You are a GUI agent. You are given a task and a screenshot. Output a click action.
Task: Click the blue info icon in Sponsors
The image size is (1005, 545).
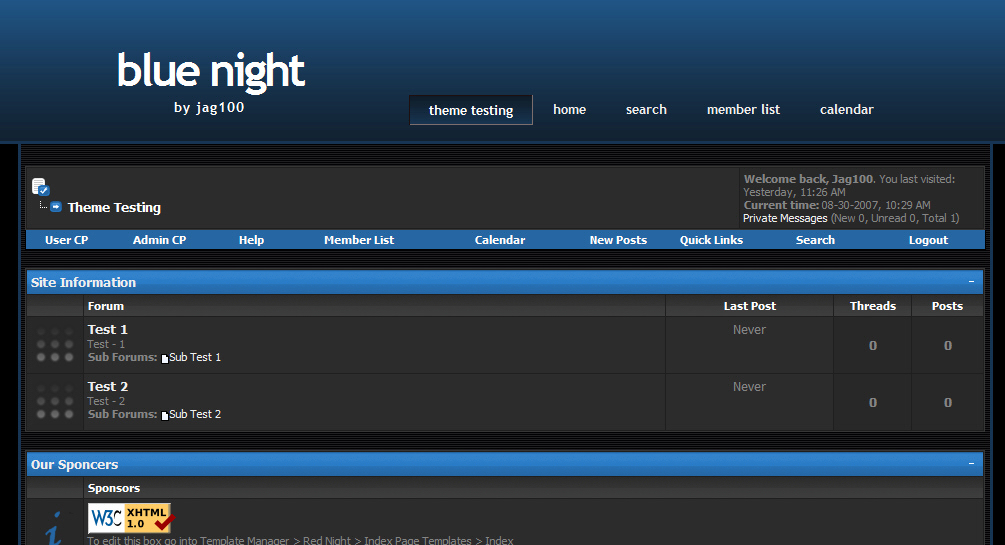(54, 528)
